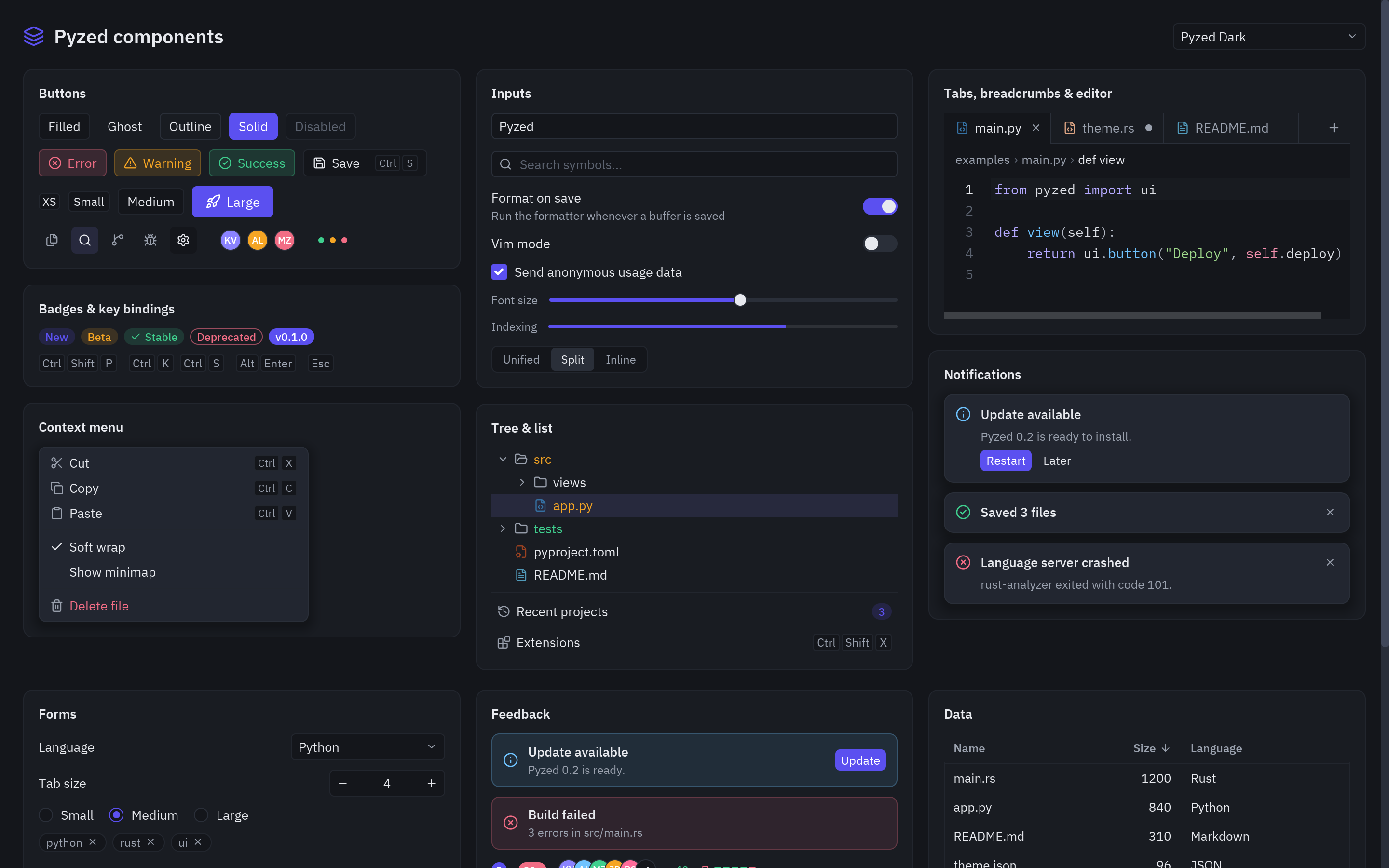
Task: Select the KV avatar
Action: pyautogui.click(x=230, y=240)
